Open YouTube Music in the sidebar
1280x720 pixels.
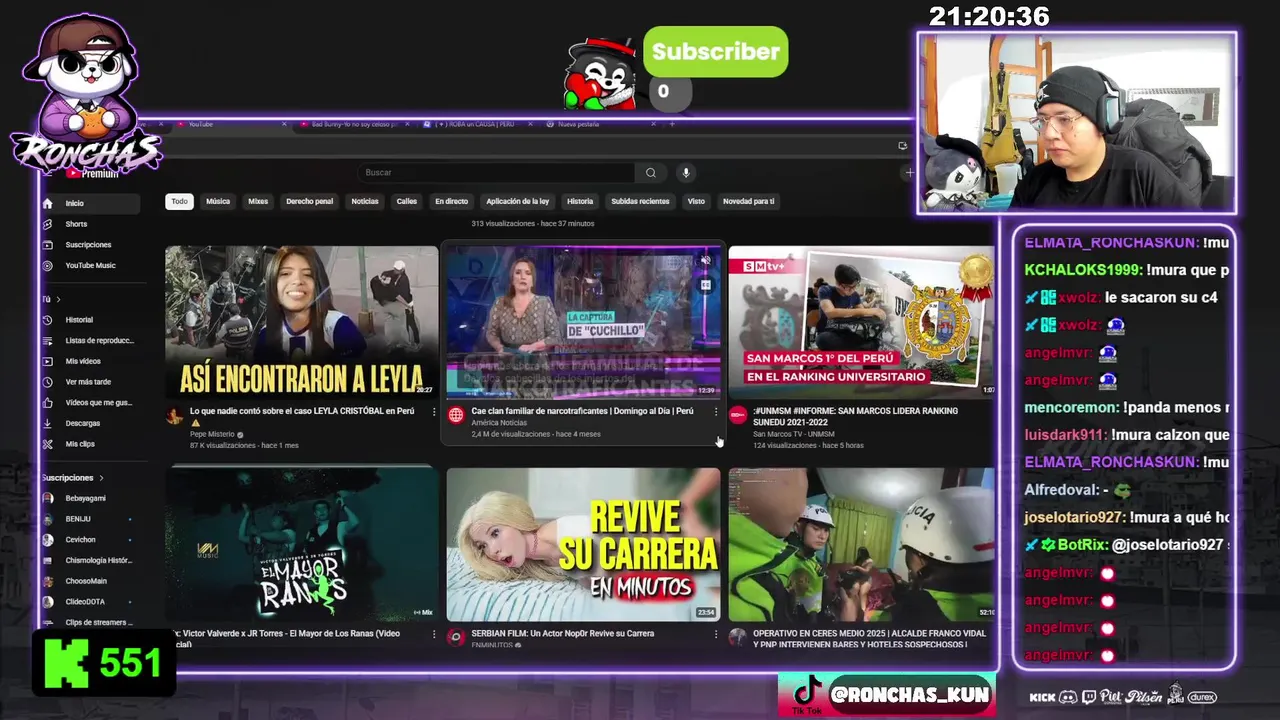[x=90, y=266]
